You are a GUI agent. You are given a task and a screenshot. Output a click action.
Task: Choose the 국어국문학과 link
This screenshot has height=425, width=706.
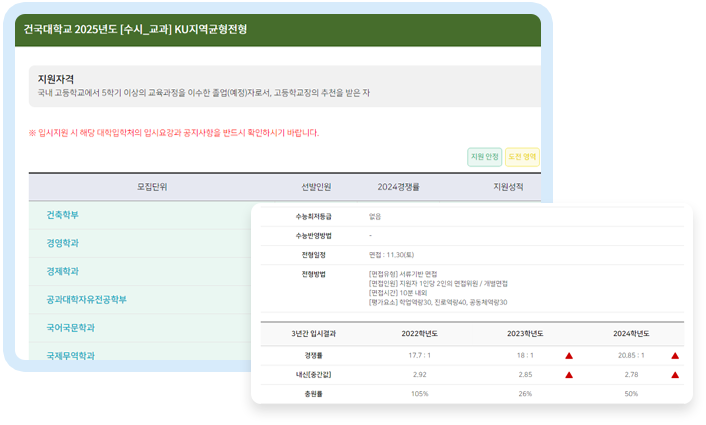[70, 328]
